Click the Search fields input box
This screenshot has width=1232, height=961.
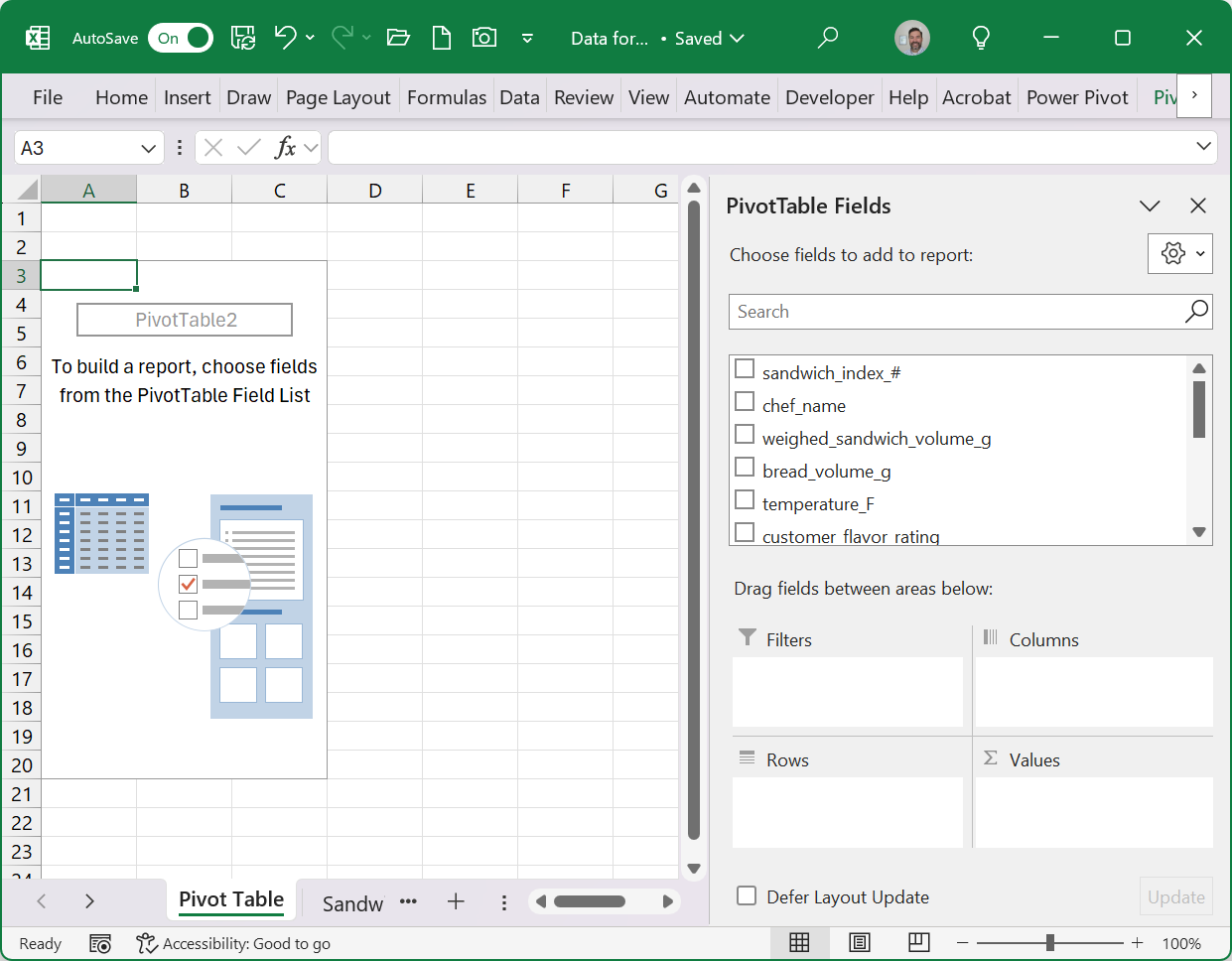(x=955, y=312)
